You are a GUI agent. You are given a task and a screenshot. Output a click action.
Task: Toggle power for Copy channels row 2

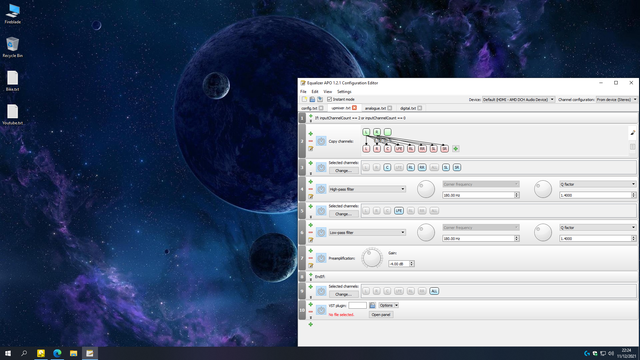point(321,141)
